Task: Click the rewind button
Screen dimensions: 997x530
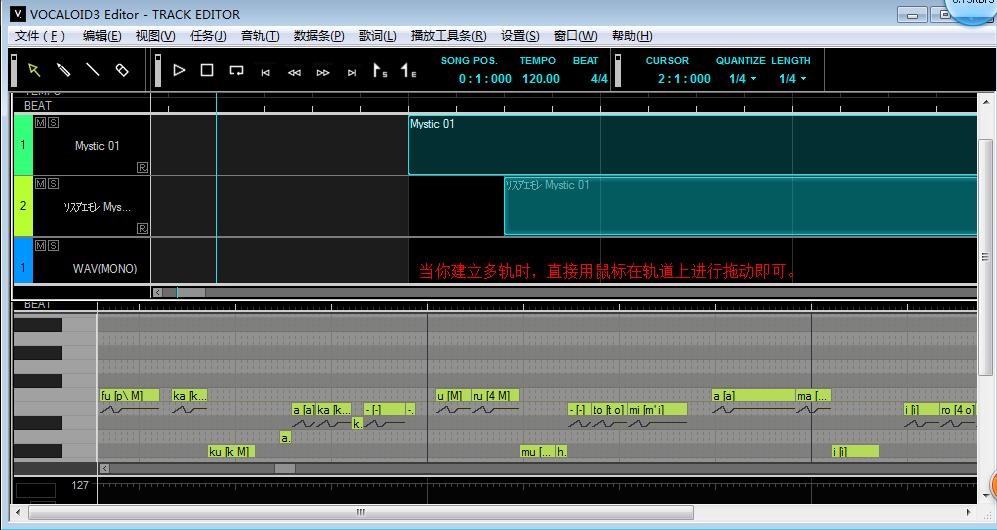Action: (x=294, y=72)
